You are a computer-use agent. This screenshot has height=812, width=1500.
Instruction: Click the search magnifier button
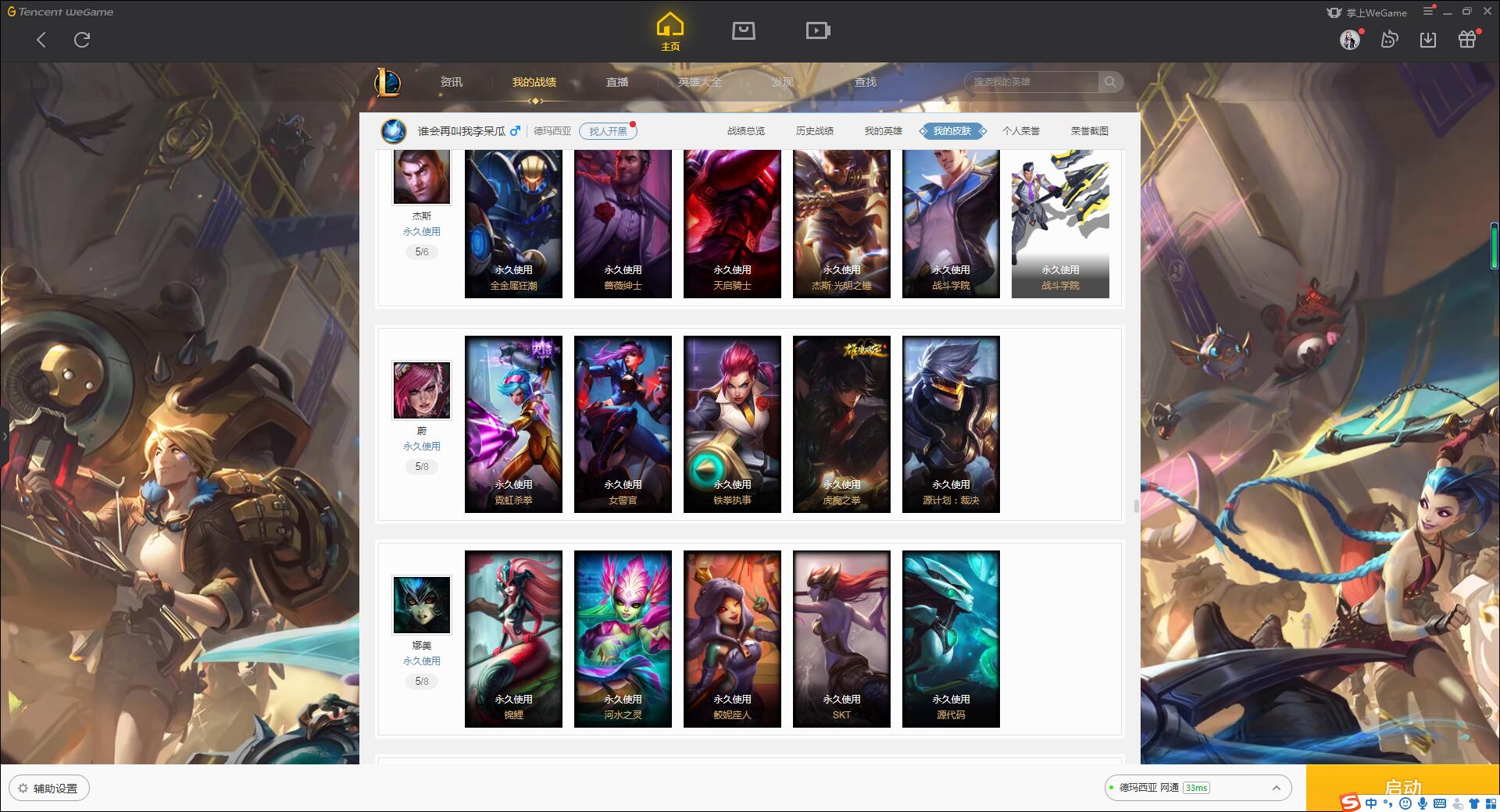(1110, 82)
